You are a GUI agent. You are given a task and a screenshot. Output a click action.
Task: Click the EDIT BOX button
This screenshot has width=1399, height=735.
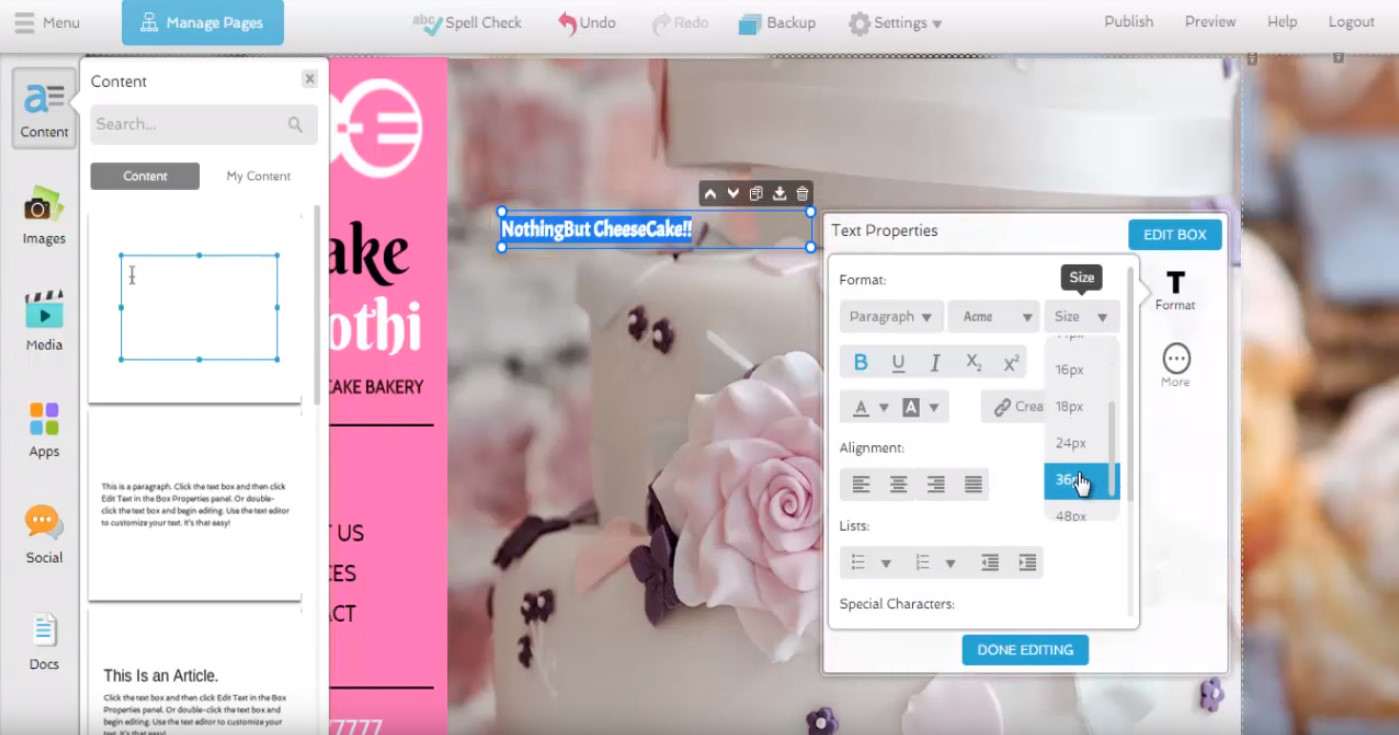point(1175,235)
